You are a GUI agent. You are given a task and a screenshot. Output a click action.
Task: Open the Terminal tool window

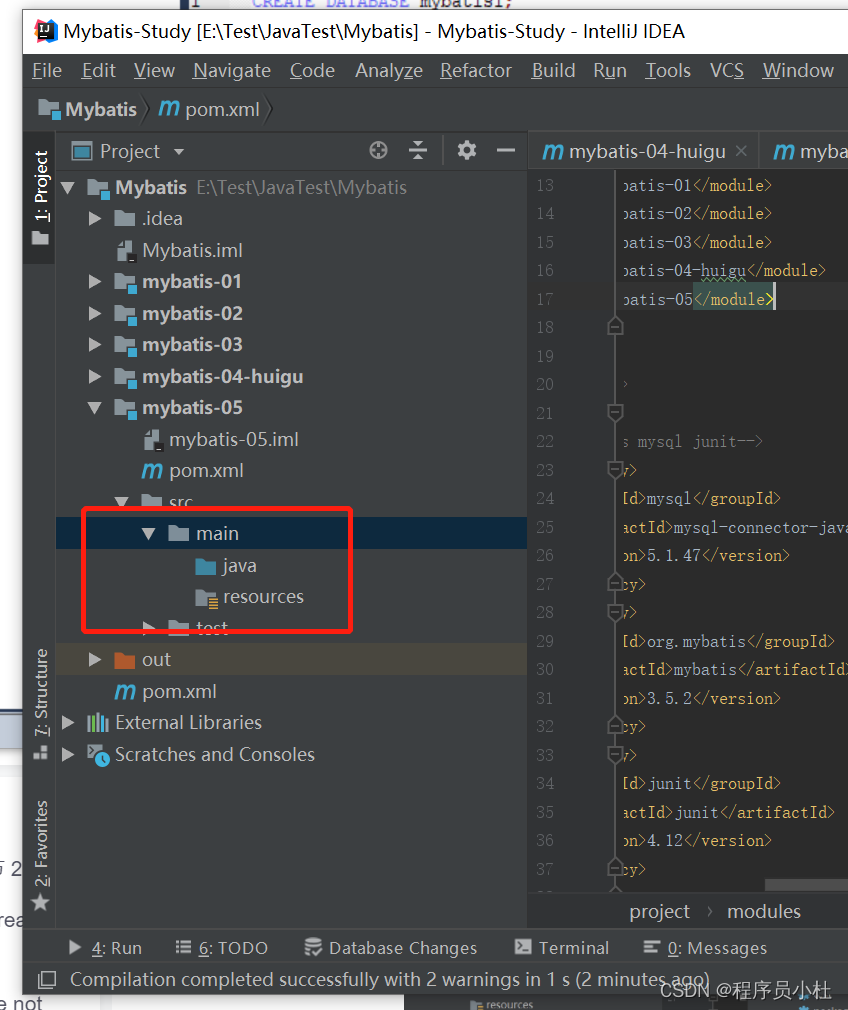pos(562,948)
